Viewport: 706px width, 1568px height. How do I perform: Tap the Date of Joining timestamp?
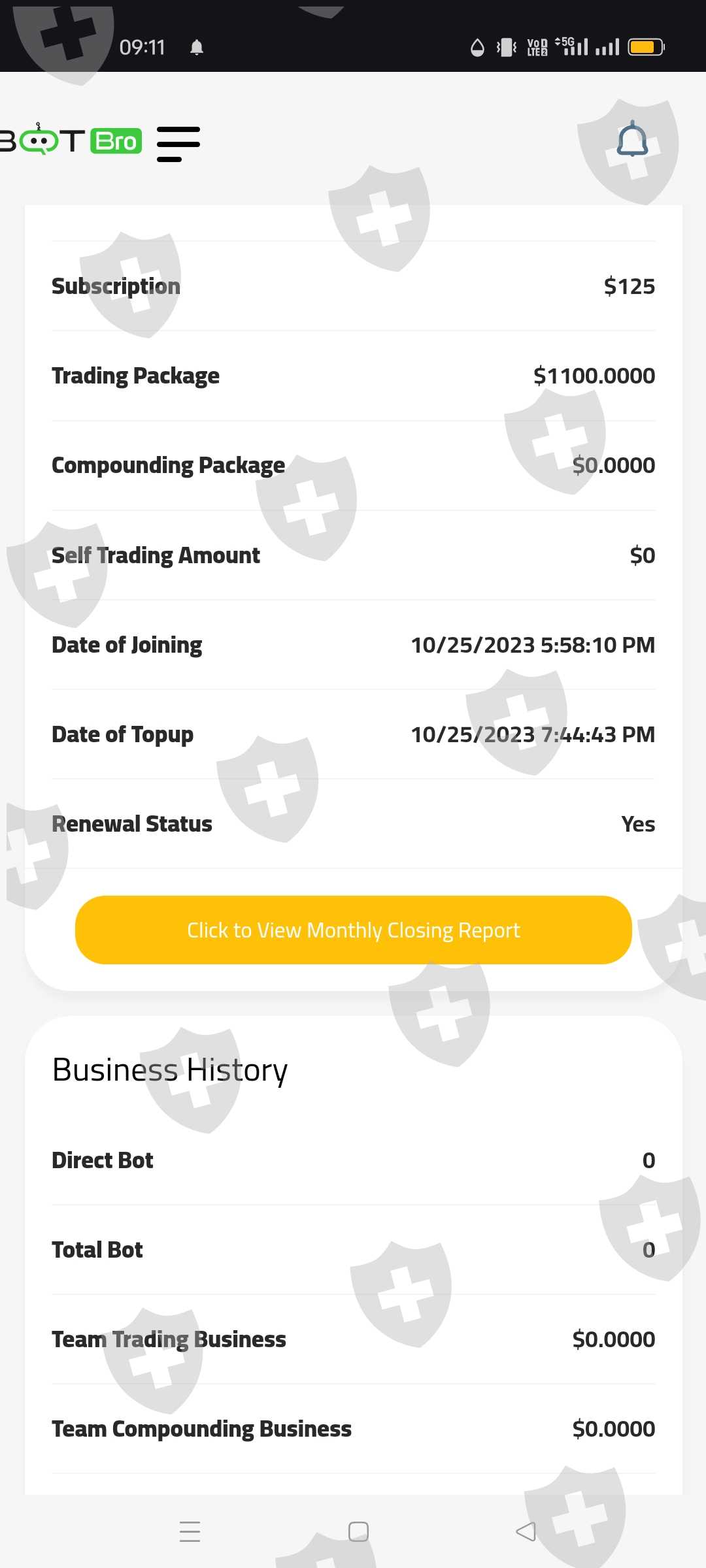pyautogui.click(x=532, y=645)
